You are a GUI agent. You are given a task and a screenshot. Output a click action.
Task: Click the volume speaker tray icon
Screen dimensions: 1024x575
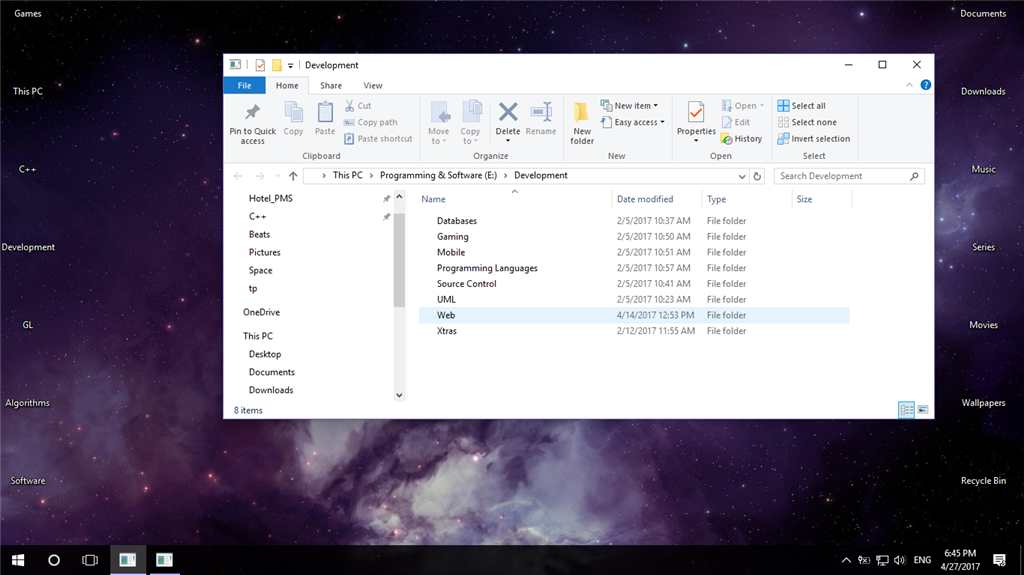point(900,560)
